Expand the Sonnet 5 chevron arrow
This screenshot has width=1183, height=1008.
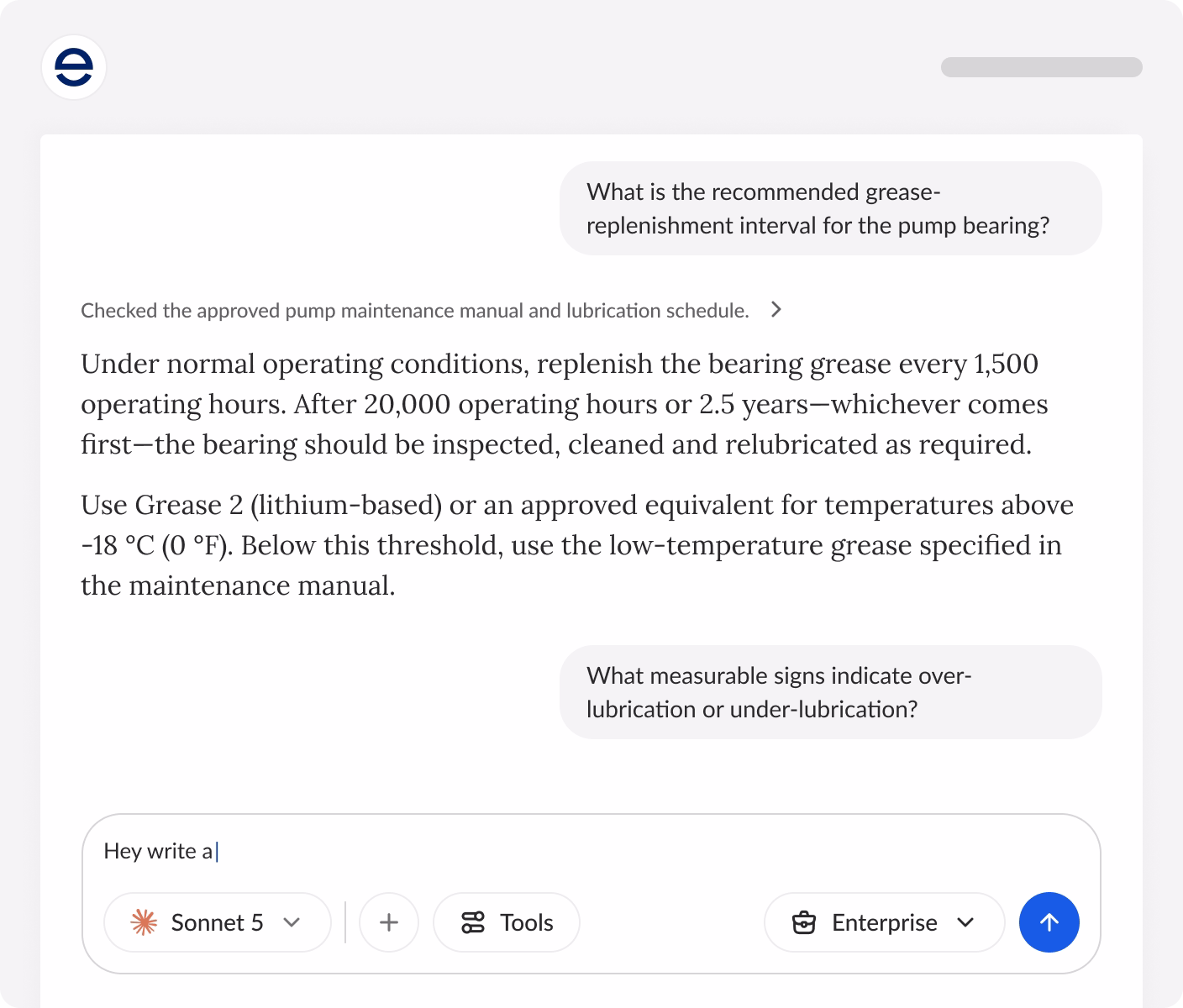click(x=292, y=922)
